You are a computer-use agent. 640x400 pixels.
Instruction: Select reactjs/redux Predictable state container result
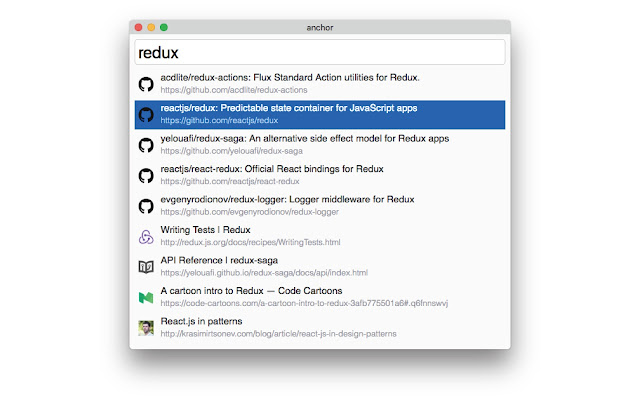click(320, 115)
